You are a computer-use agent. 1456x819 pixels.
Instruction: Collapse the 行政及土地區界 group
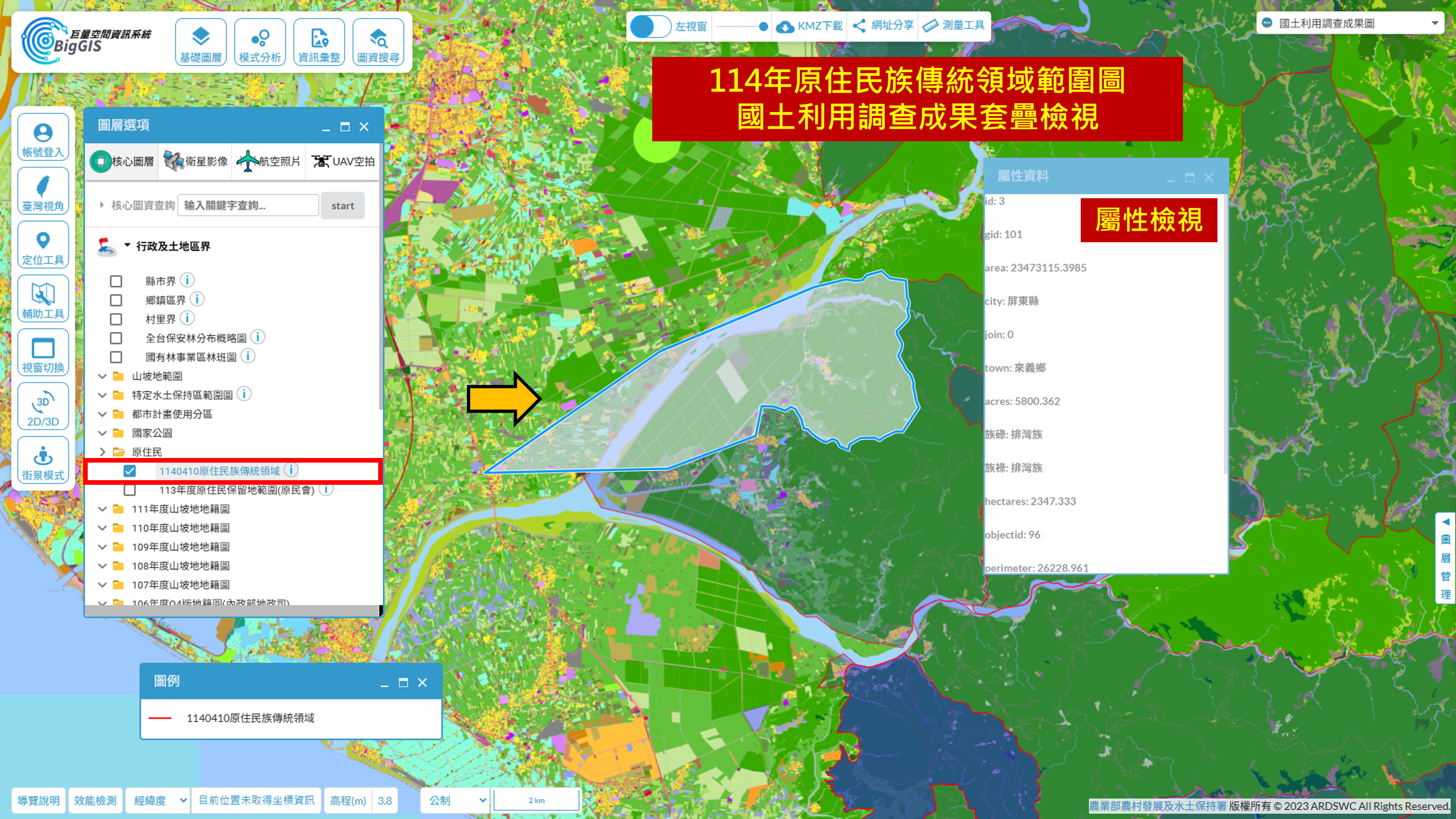tap(127, 245)
